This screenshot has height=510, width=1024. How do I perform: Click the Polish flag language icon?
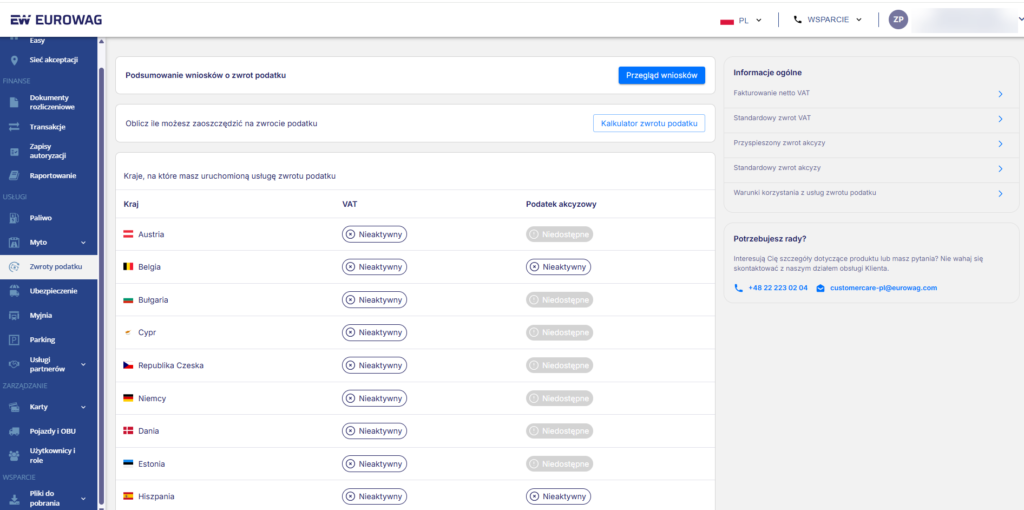tap(727, 20)
